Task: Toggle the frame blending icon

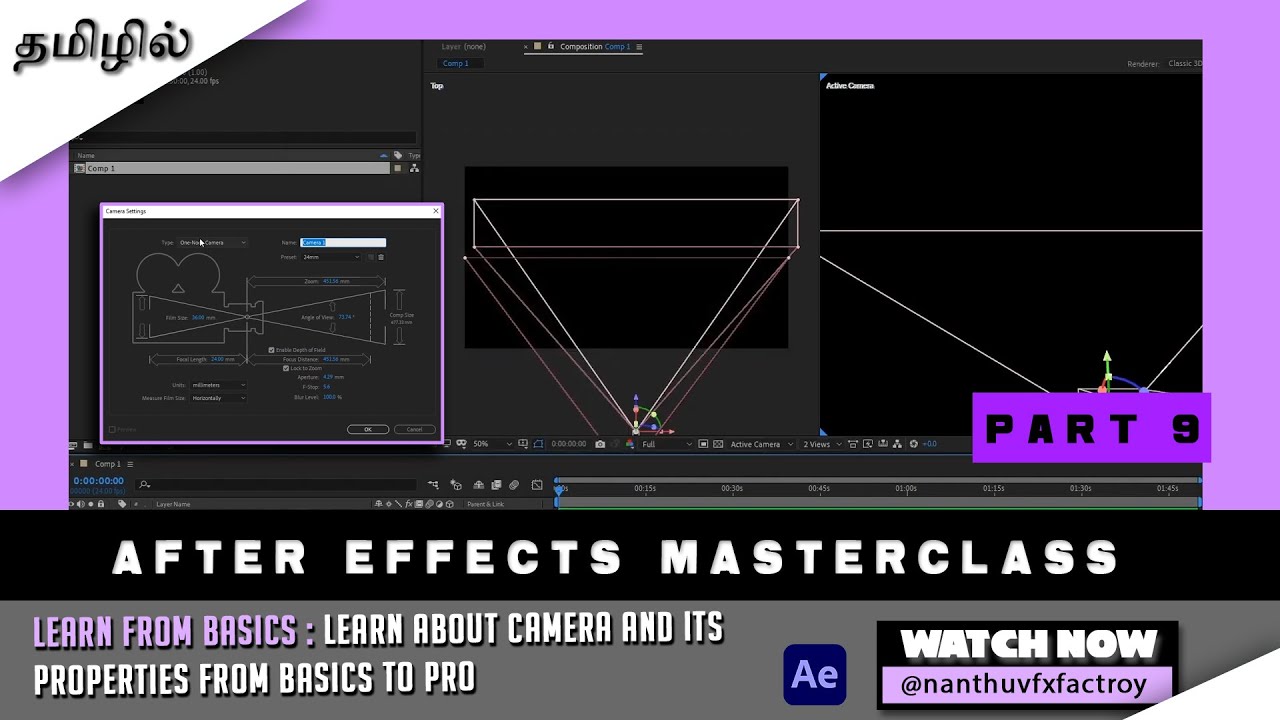Action: tap(496, 484)
